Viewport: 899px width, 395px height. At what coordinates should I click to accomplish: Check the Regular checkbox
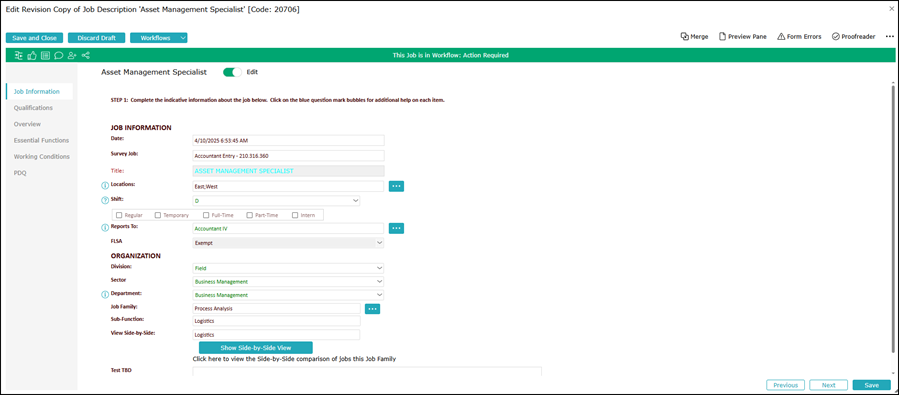pyautogui.click(x=119, y=216)
